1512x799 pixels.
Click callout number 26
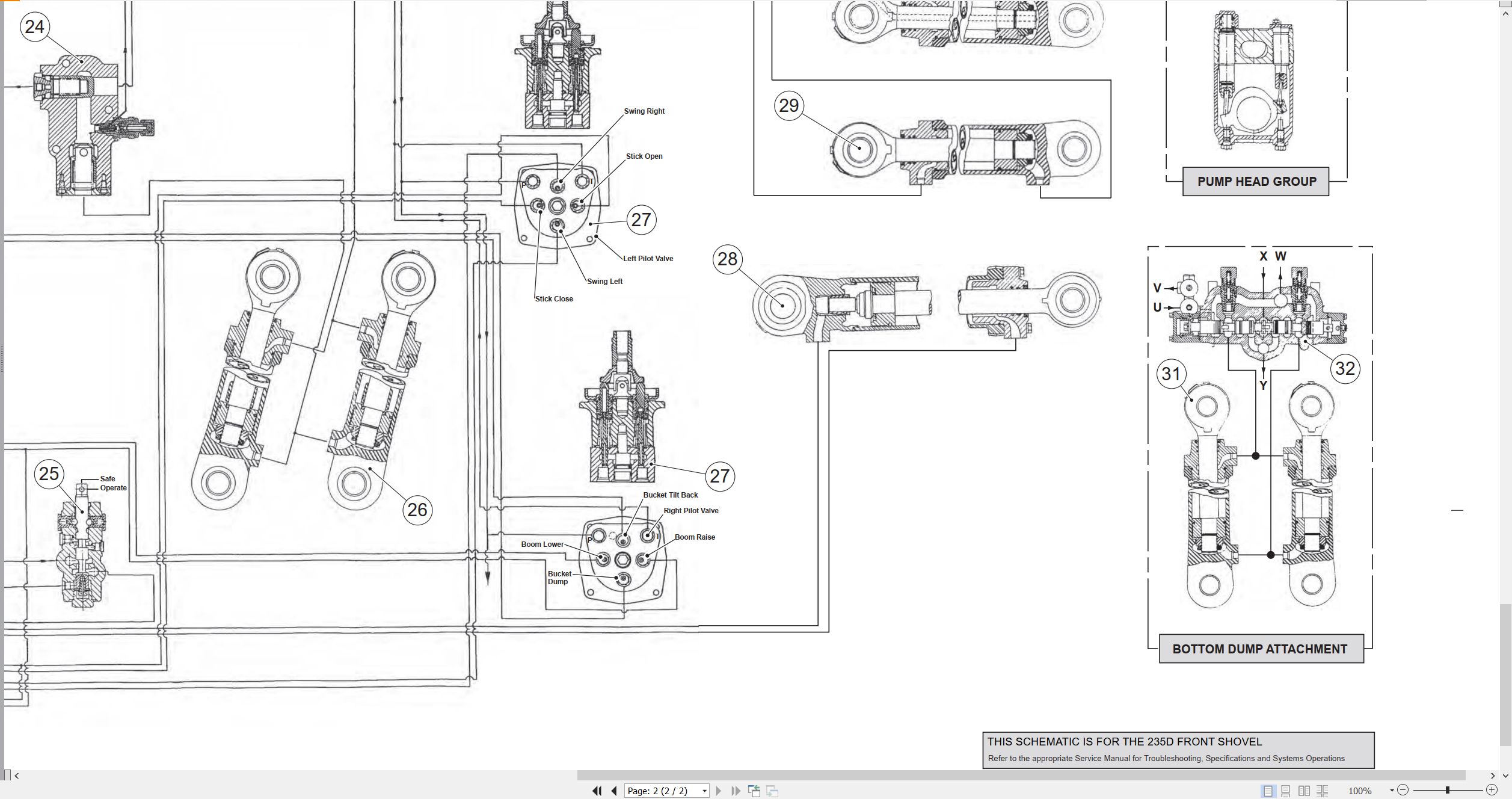click(417, 510)
